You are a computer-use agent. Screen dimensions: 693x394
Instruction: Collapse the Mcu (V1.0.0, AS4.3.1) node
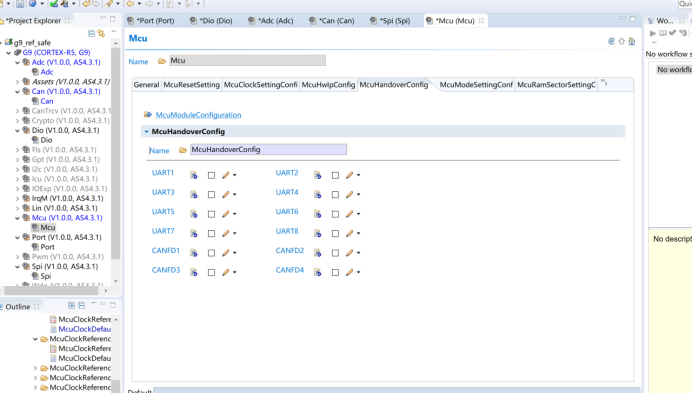coord(18,218)
